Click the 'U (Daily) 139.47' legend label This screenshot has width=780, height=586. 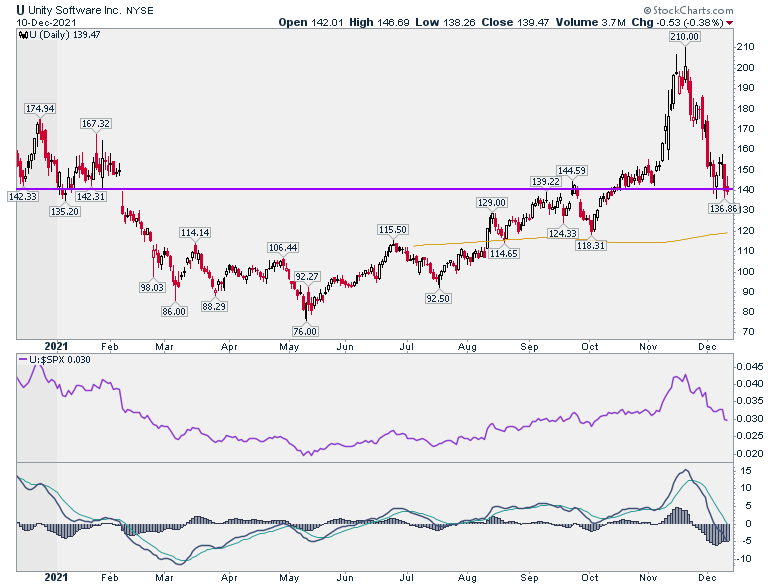coord(65,34)
